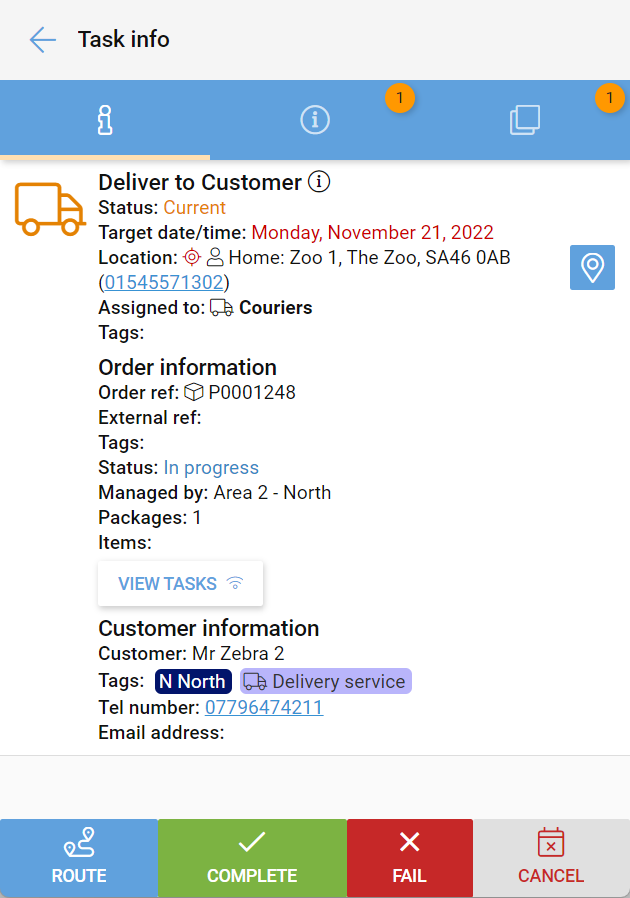Click the courier truck icon by Assigned to

[221, 308]
